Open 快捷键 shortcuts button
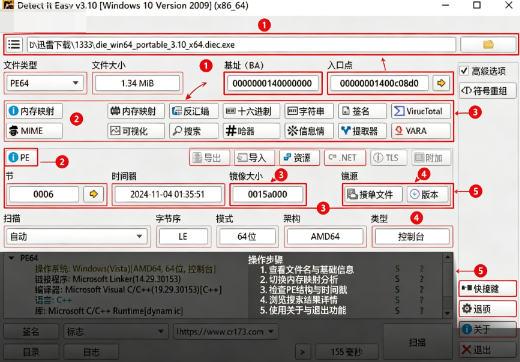 pos(488,288)
